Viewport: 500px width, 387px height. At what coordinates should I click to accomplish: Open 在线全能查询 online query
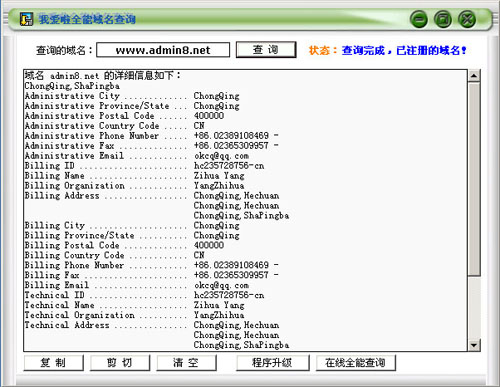[x=356, y=363]
